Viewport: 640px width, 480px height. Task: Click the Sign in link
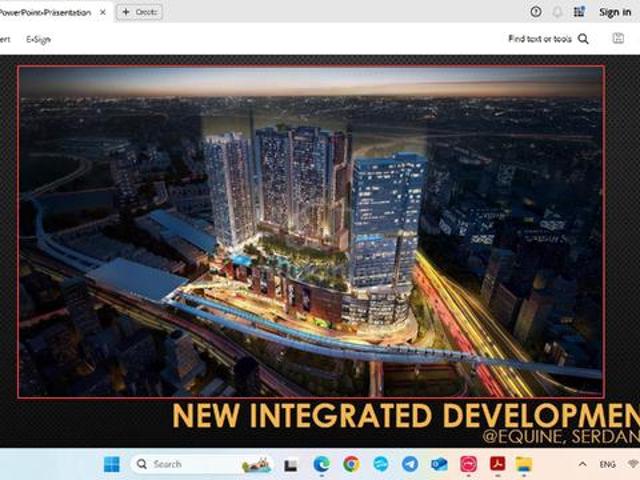615,12
